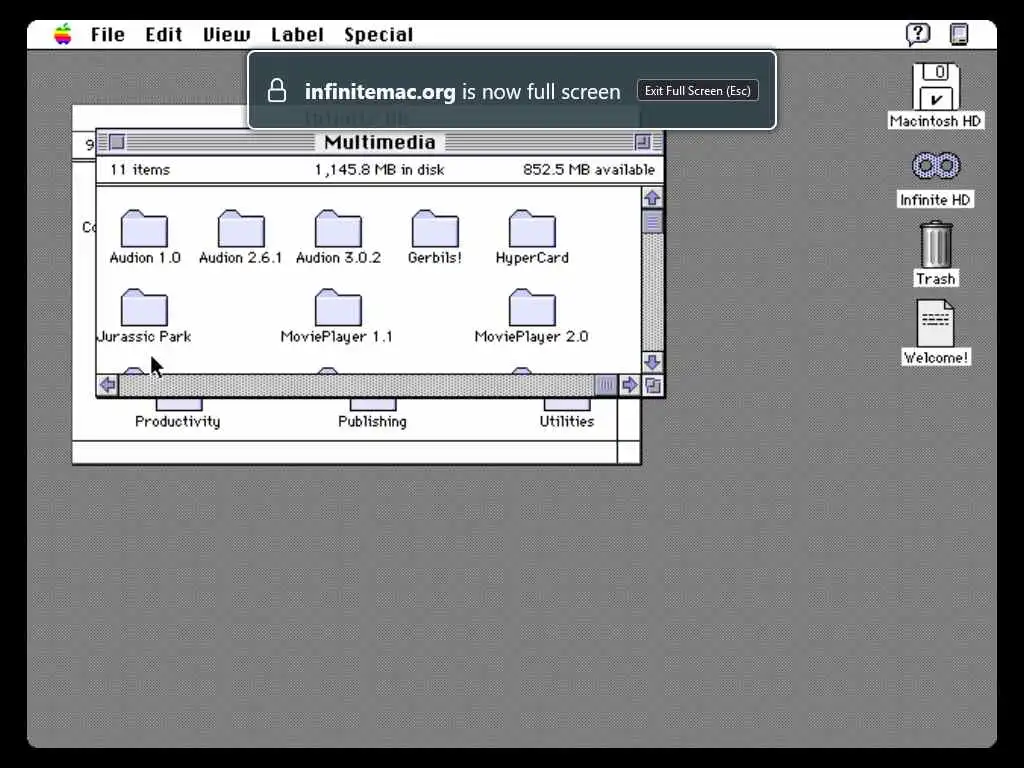The width and height of the screenshot is (1024, 768).
Task: Select the Utilities folder label in back window
Action: pyautogui.click(x=567, y=422)
